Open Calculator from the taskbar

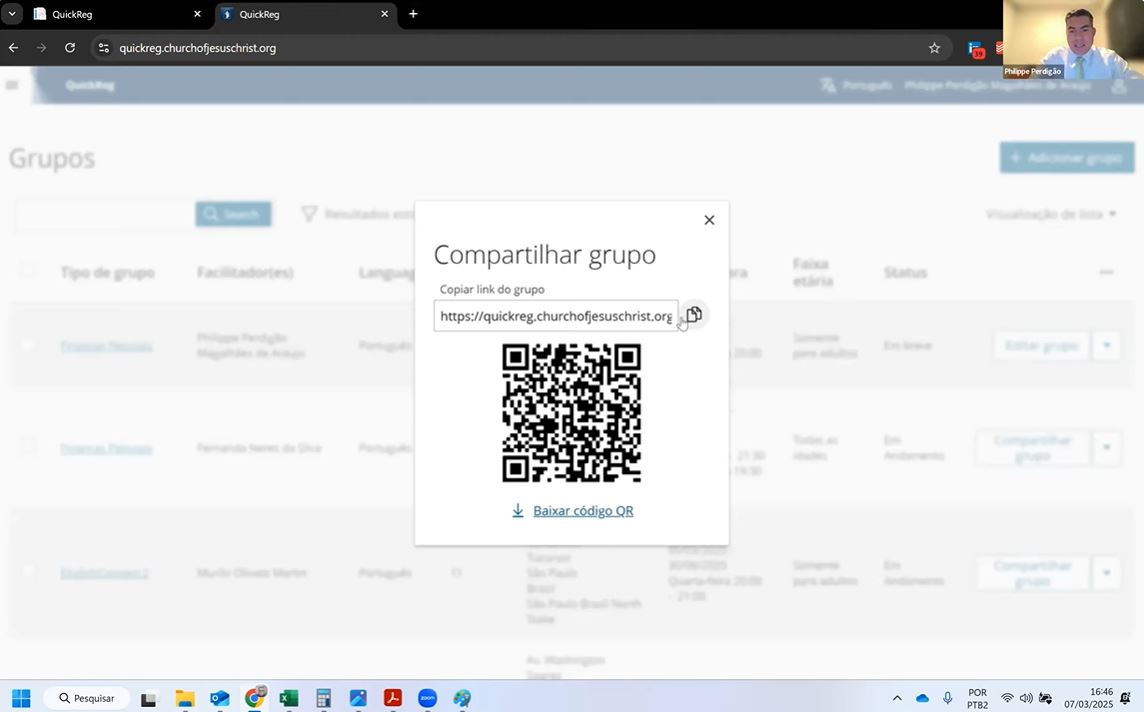click(x=323, y=699)
